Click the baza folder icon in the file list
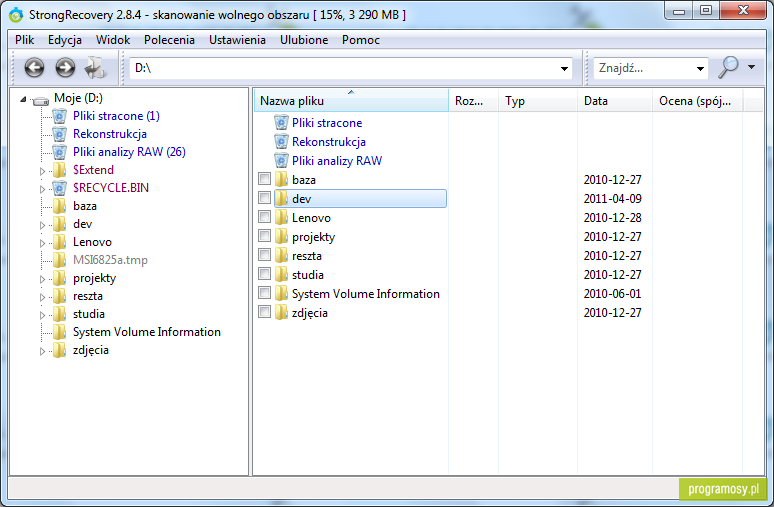The image size is (774, 507). click(281, 180)
